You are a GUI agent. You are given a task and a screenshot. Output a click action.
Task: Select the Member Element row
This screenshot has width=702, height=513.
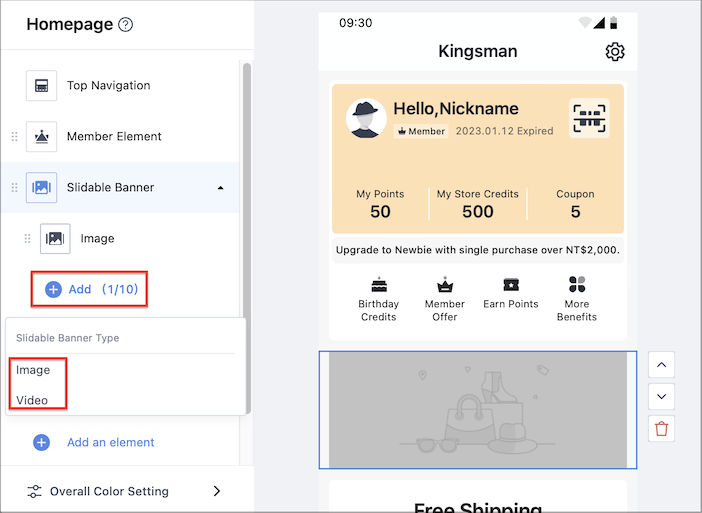pyautogui.click(x=121, y=136)
